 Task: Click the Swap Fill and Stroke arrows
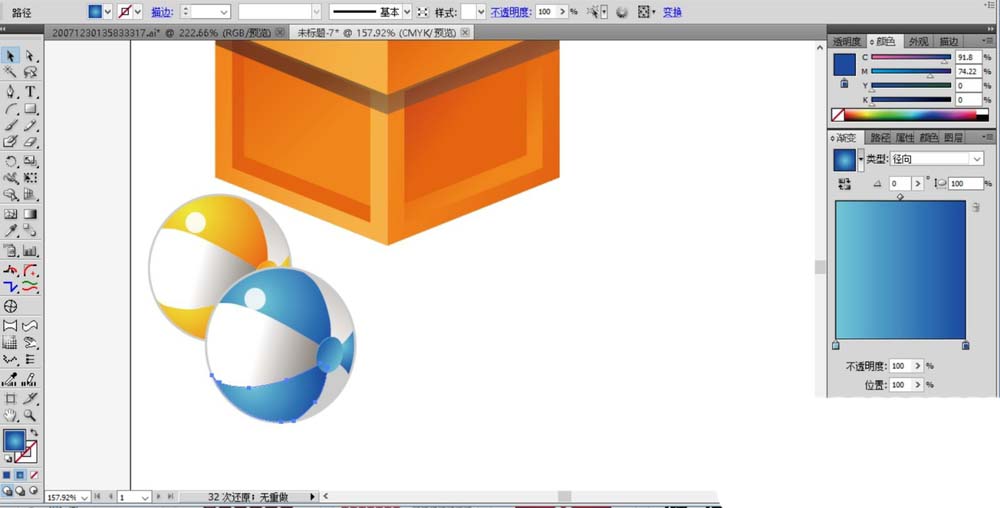click(34, 433)
